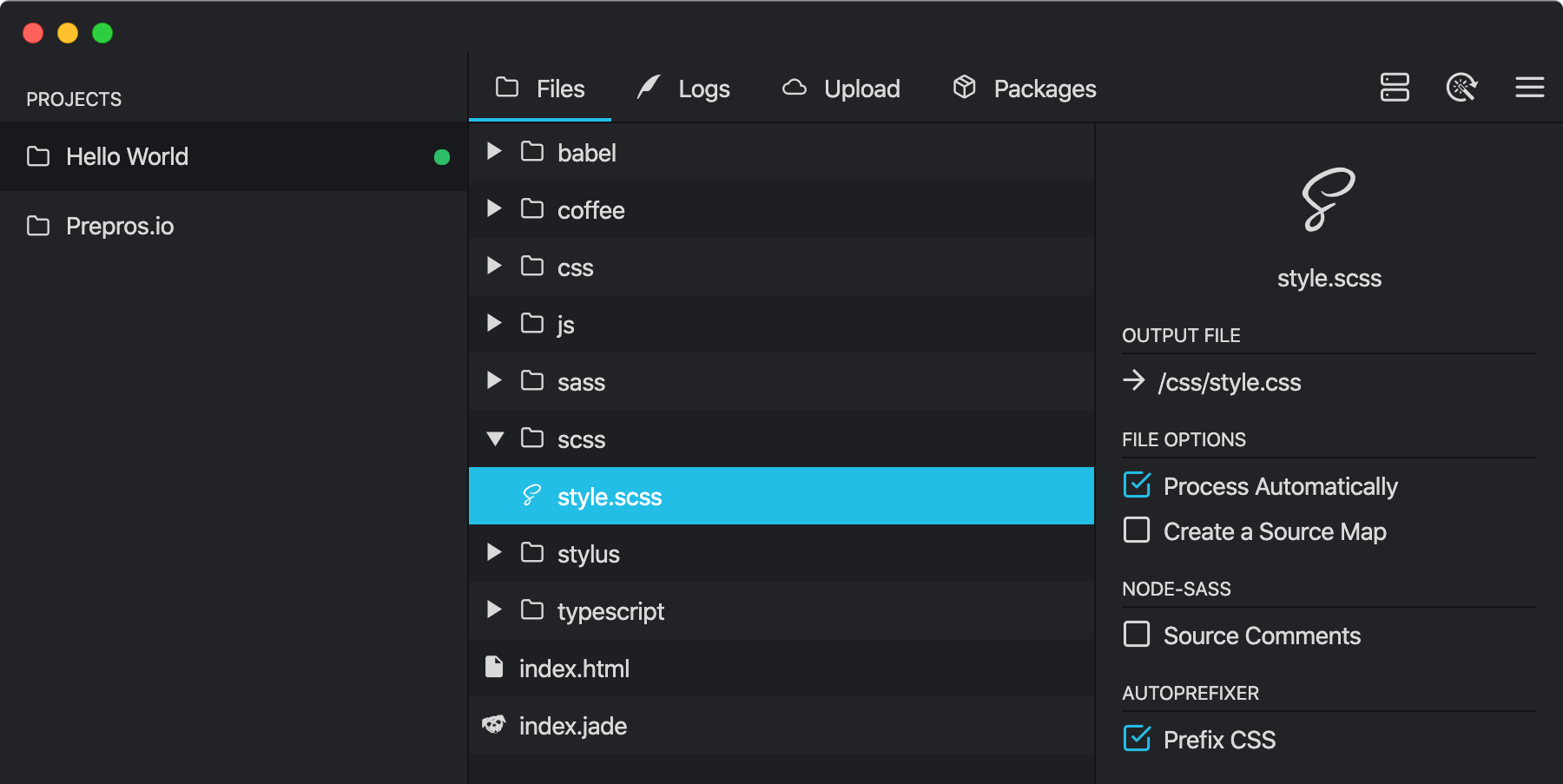Expand the typescript folder arrow
This screenshot has height=784, width=1563.
494,610
